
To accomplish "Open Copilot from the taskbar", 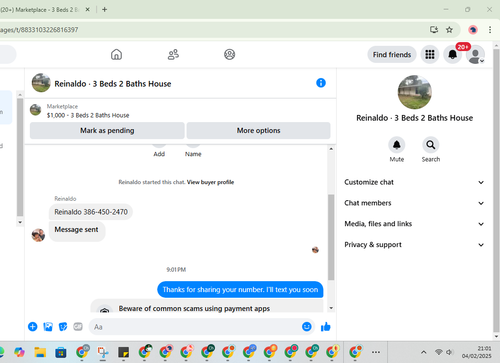I will [19, 352].
